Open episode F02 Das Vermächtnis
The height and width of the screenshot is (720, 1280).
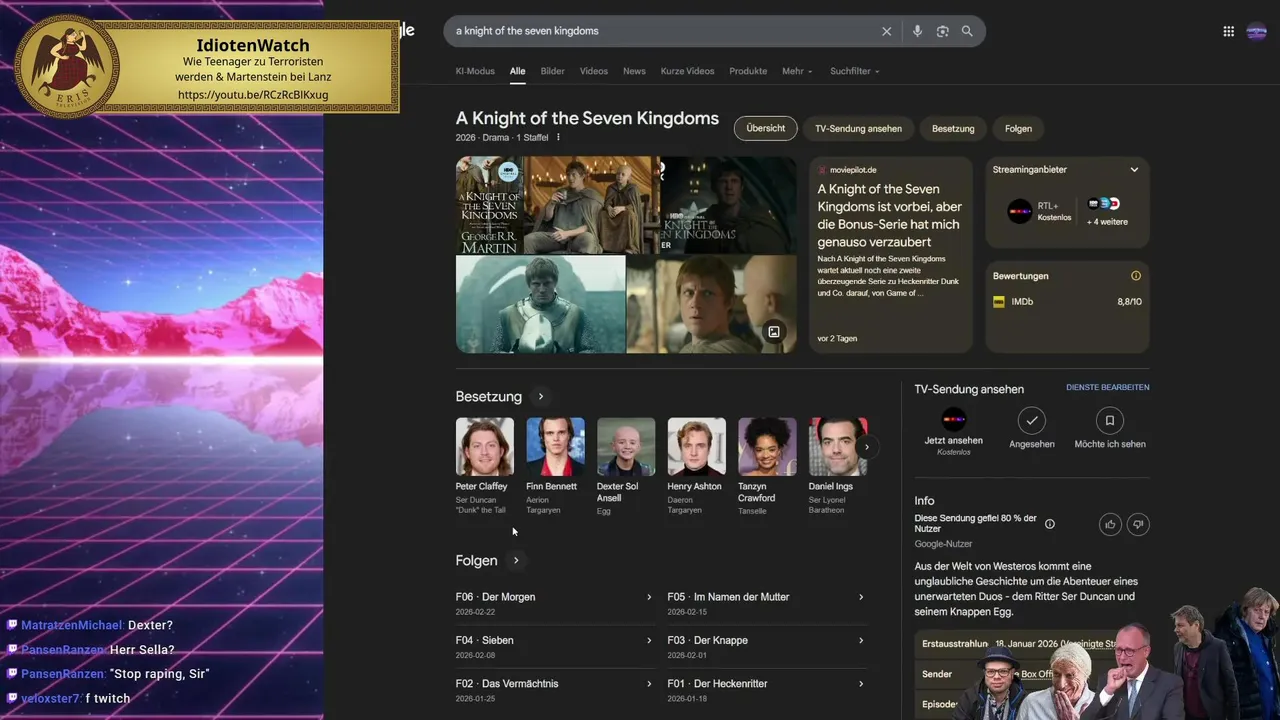(554, 690)
